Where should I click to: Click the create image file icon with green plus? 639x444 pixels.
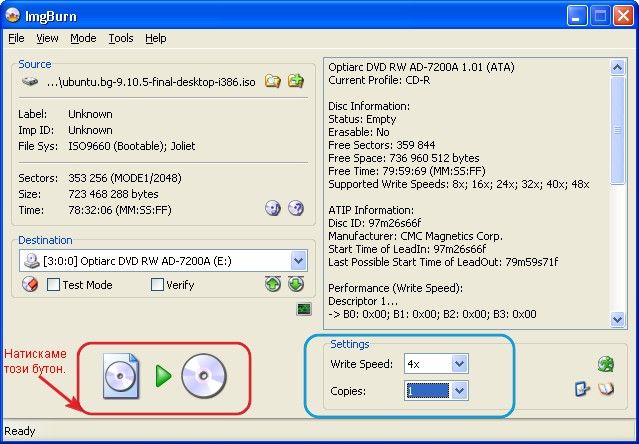[296, 81]
